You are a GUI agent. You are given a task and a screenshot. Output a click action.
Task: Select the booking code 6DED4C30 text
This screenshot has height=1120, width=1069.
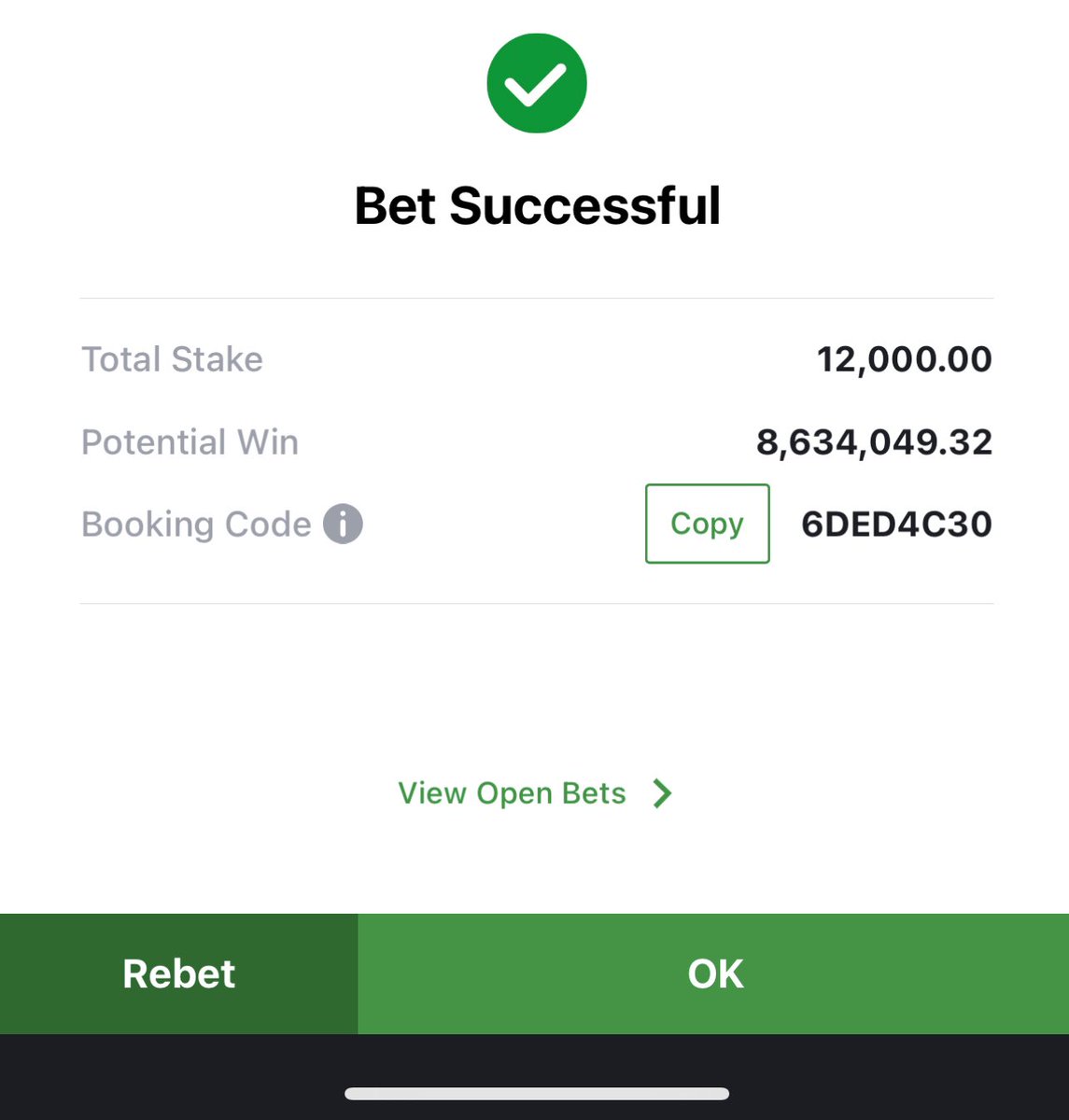tap(896, 524)
